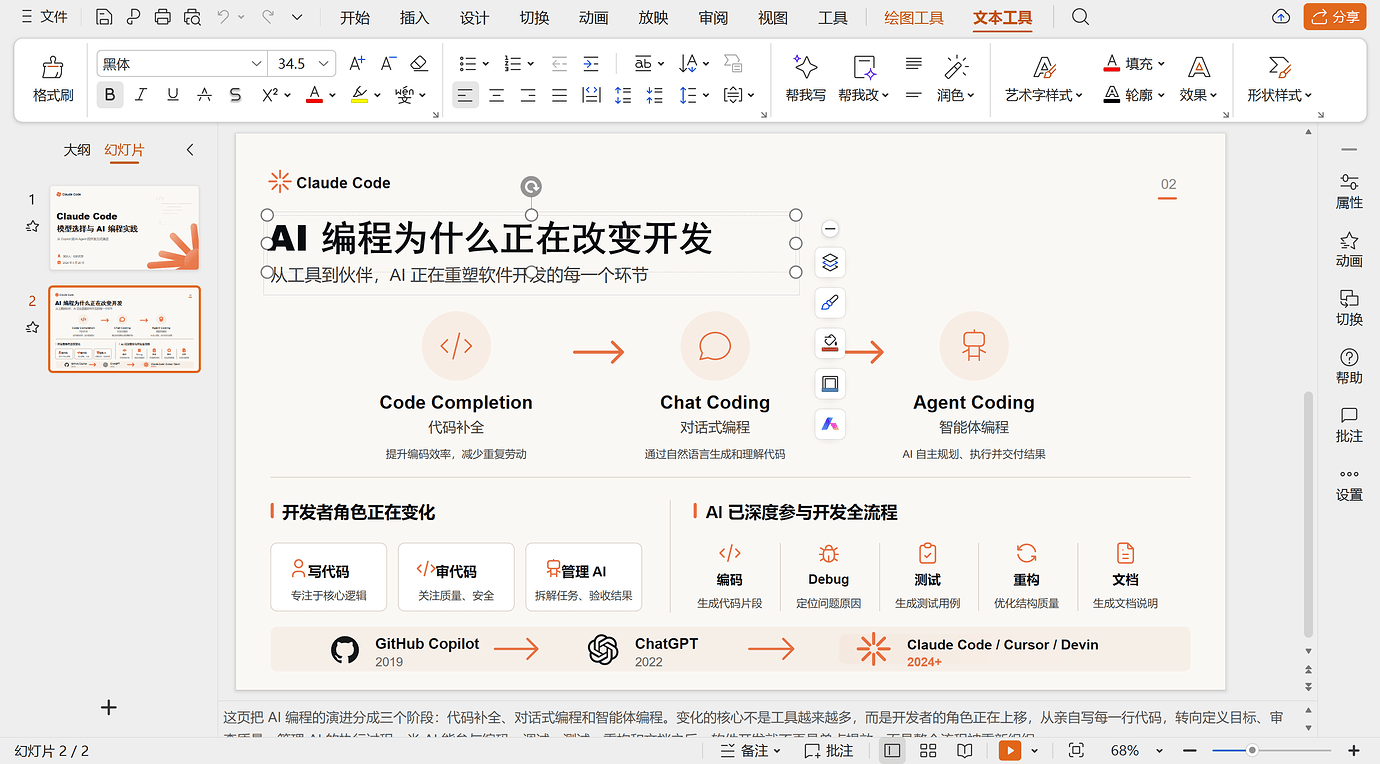This screenshot has width=1380, height=764.
Task: Open the 绘图工具 Drawing Tools tab
Action: point(914,18)
